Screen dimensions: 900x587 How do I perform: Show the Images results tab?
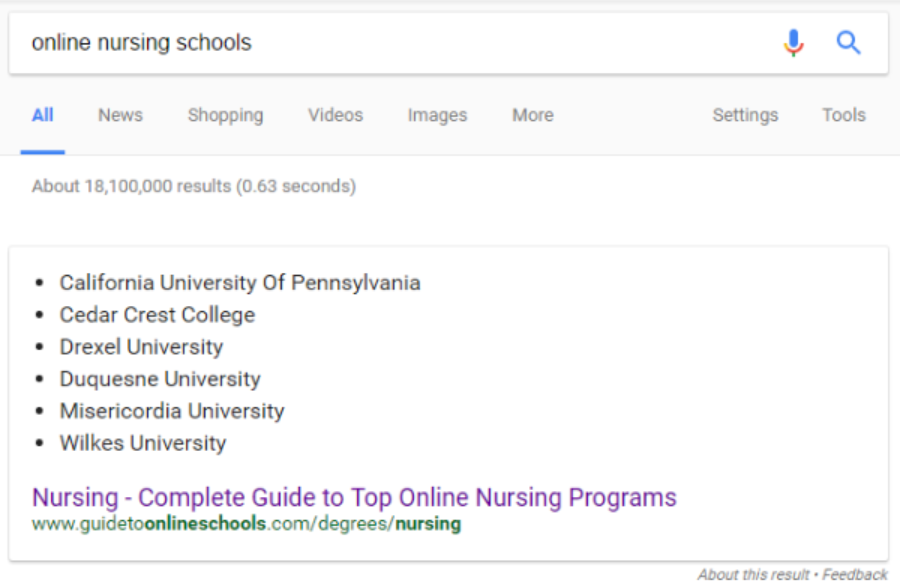(437, 115)
